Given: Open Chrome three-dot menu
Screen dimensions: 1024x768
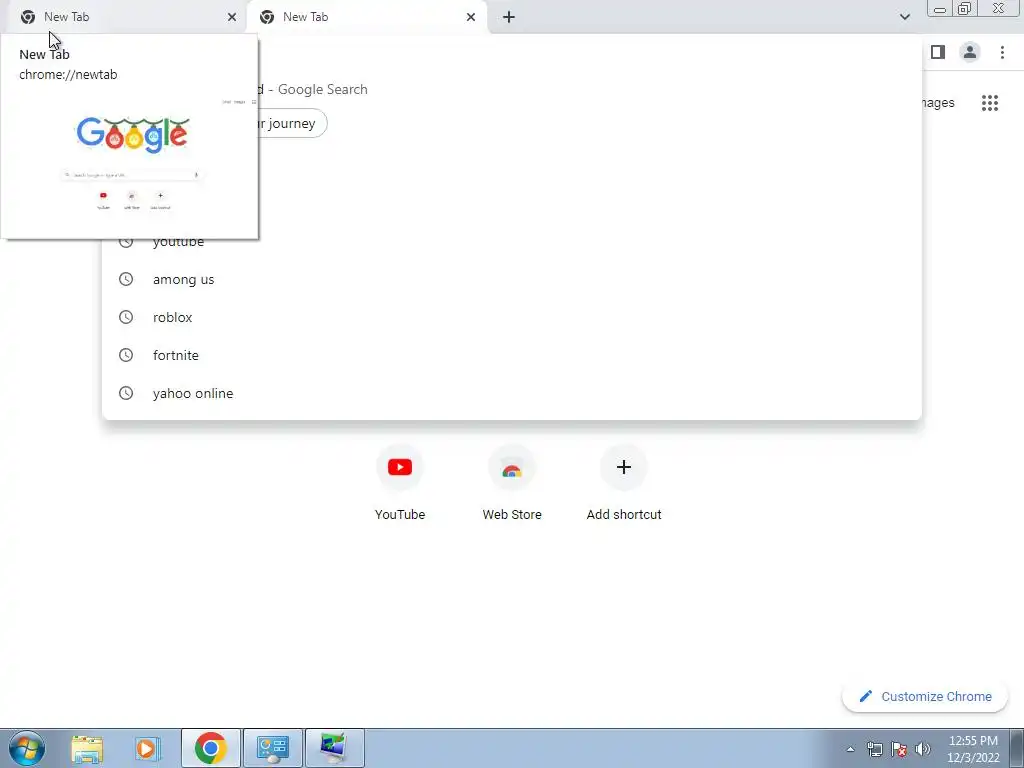Looking at the screenshot, I should coord(1002,52).
